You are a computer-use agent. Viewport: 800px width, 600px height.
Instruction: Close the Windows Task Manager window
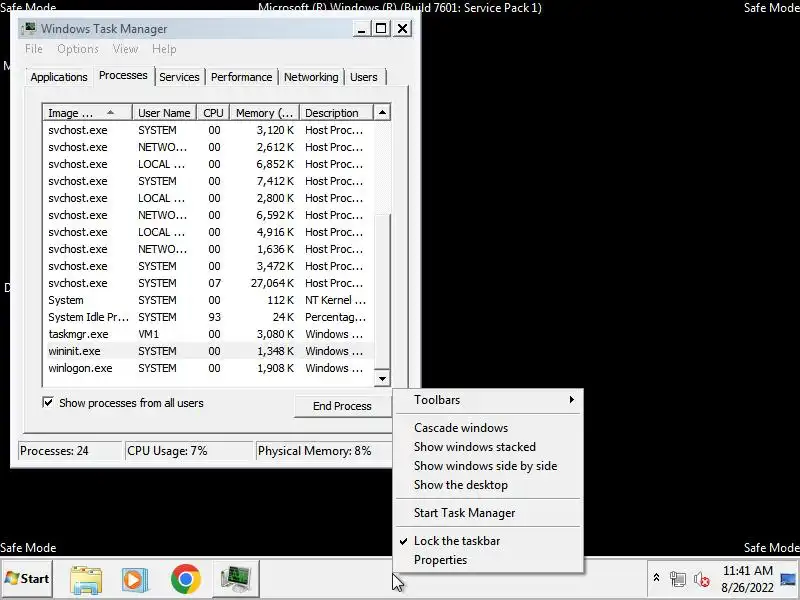click(x=403, y=29)
